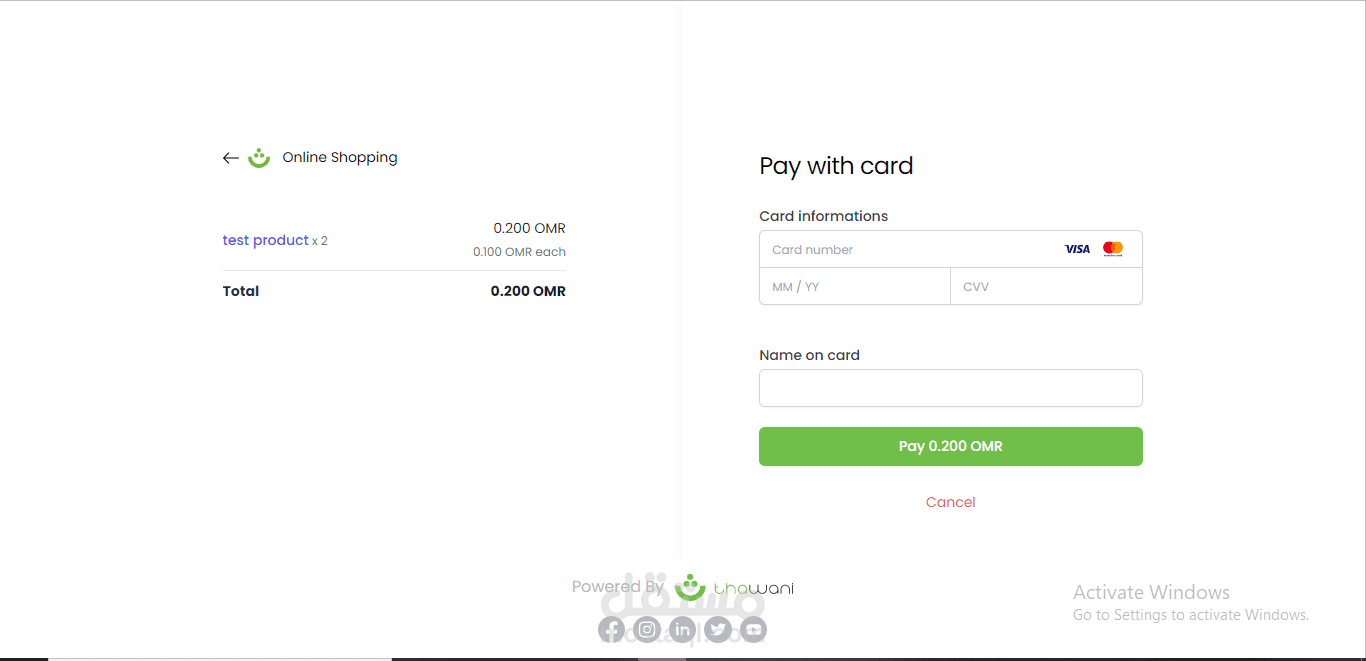This screenshot has width=1366, height=661.
Task: Open the YouTube social link
Action: click(753, 629)
